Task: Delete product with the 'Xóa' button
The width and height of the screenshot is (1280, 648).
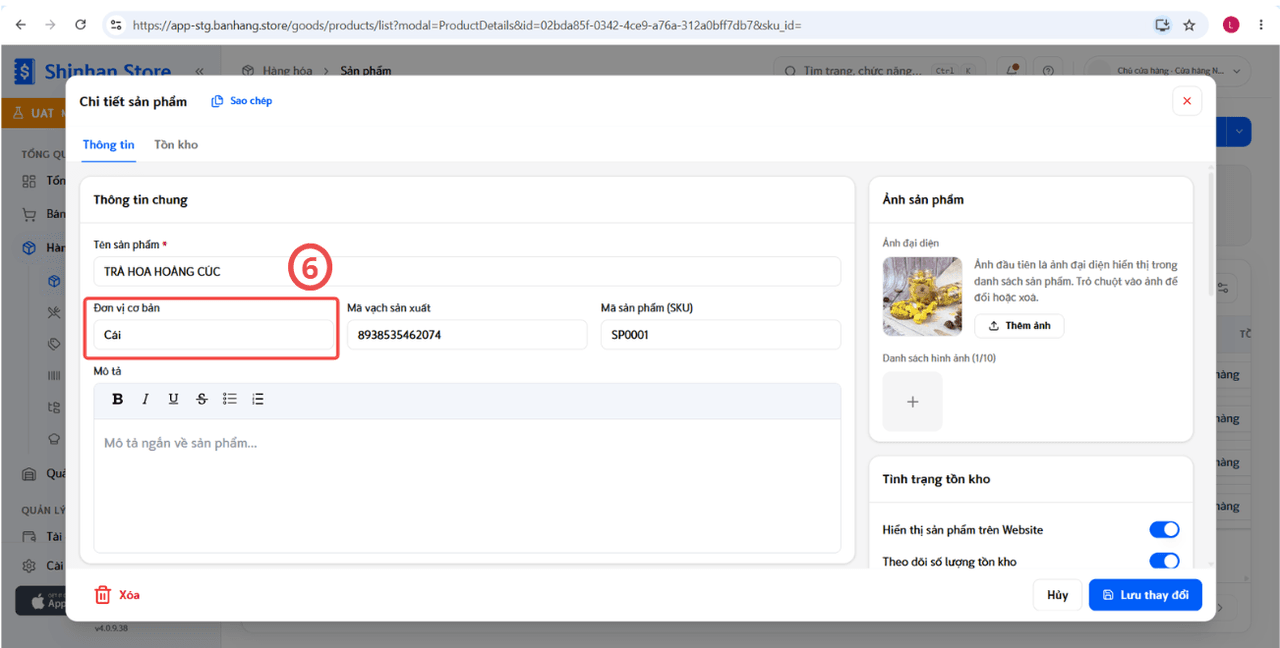Action: click(117, 595)
